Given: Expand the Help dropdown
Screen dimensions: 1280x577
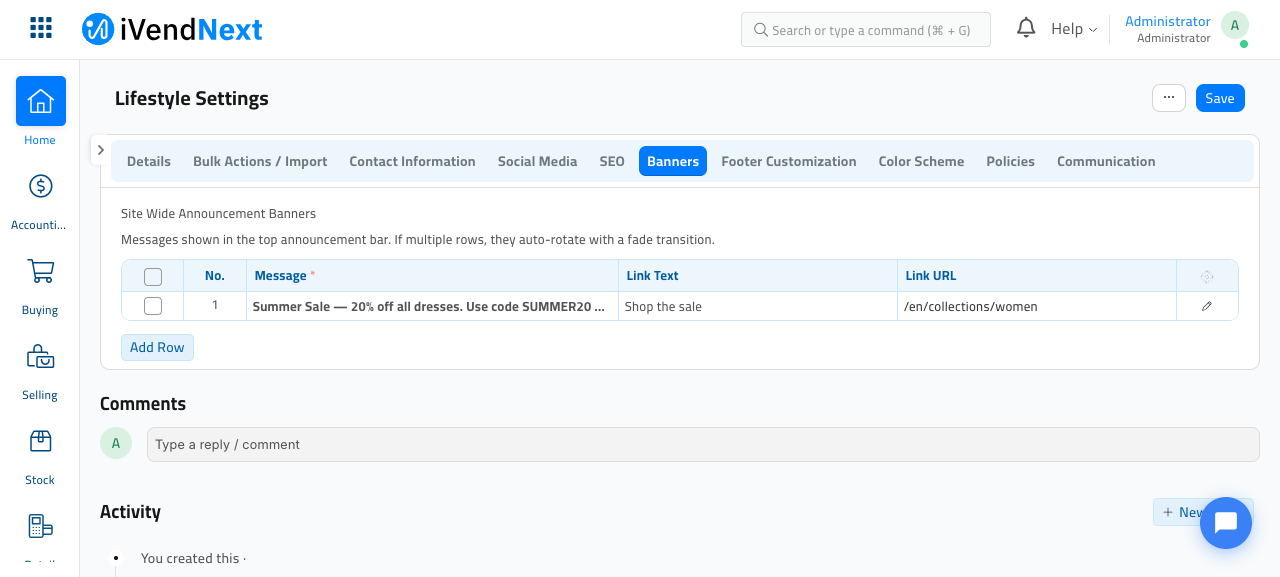Looking at the screenshot, I should pyautogui.click(x=1074, y=29).
